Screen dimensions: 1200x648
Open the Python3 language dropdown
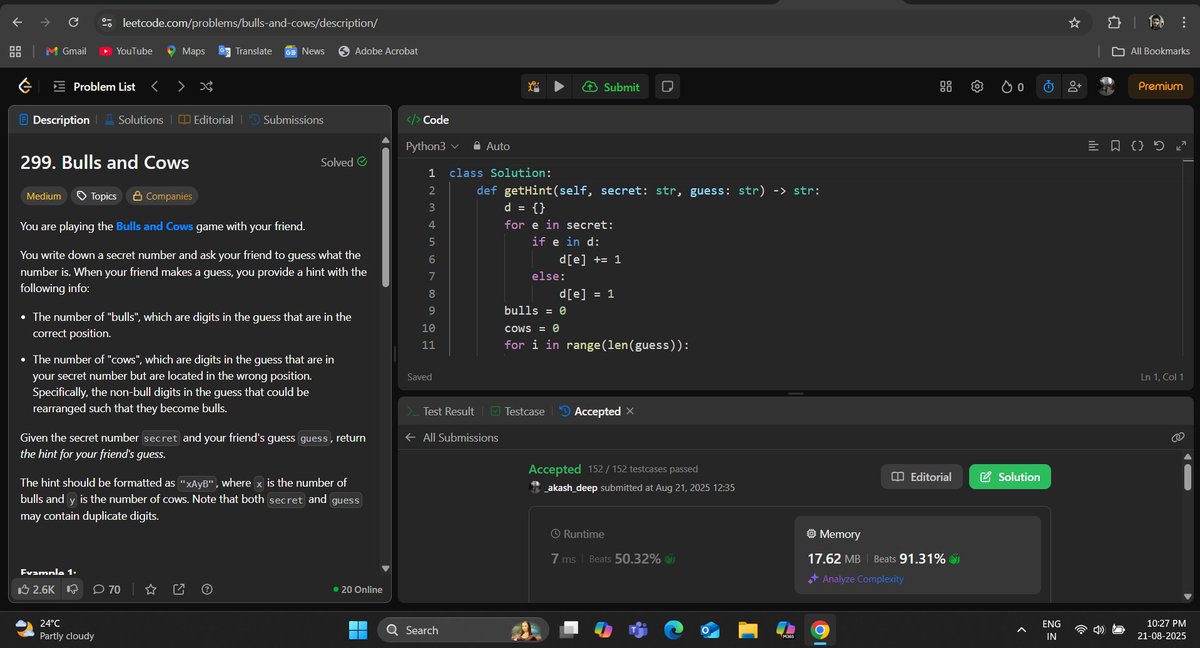click(432, 146)
